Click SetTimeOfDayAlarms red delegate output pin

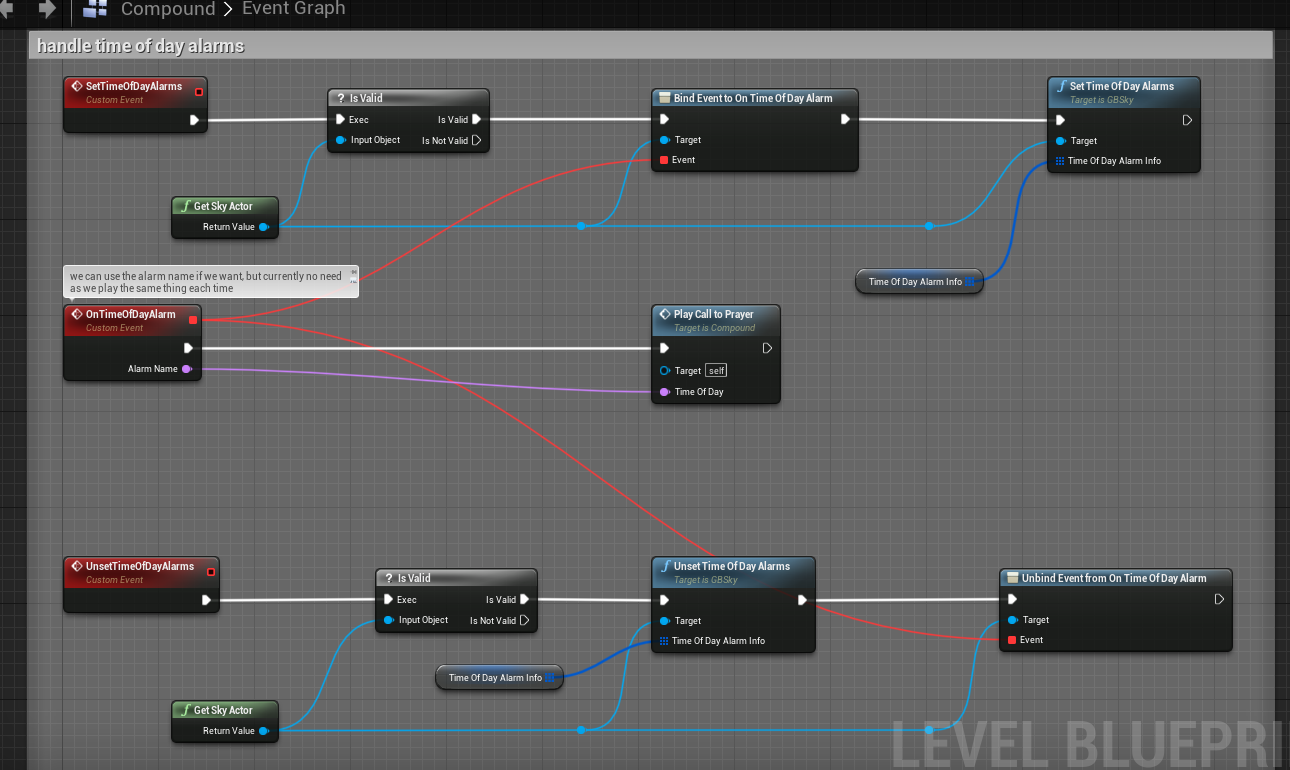click(199, 92)
